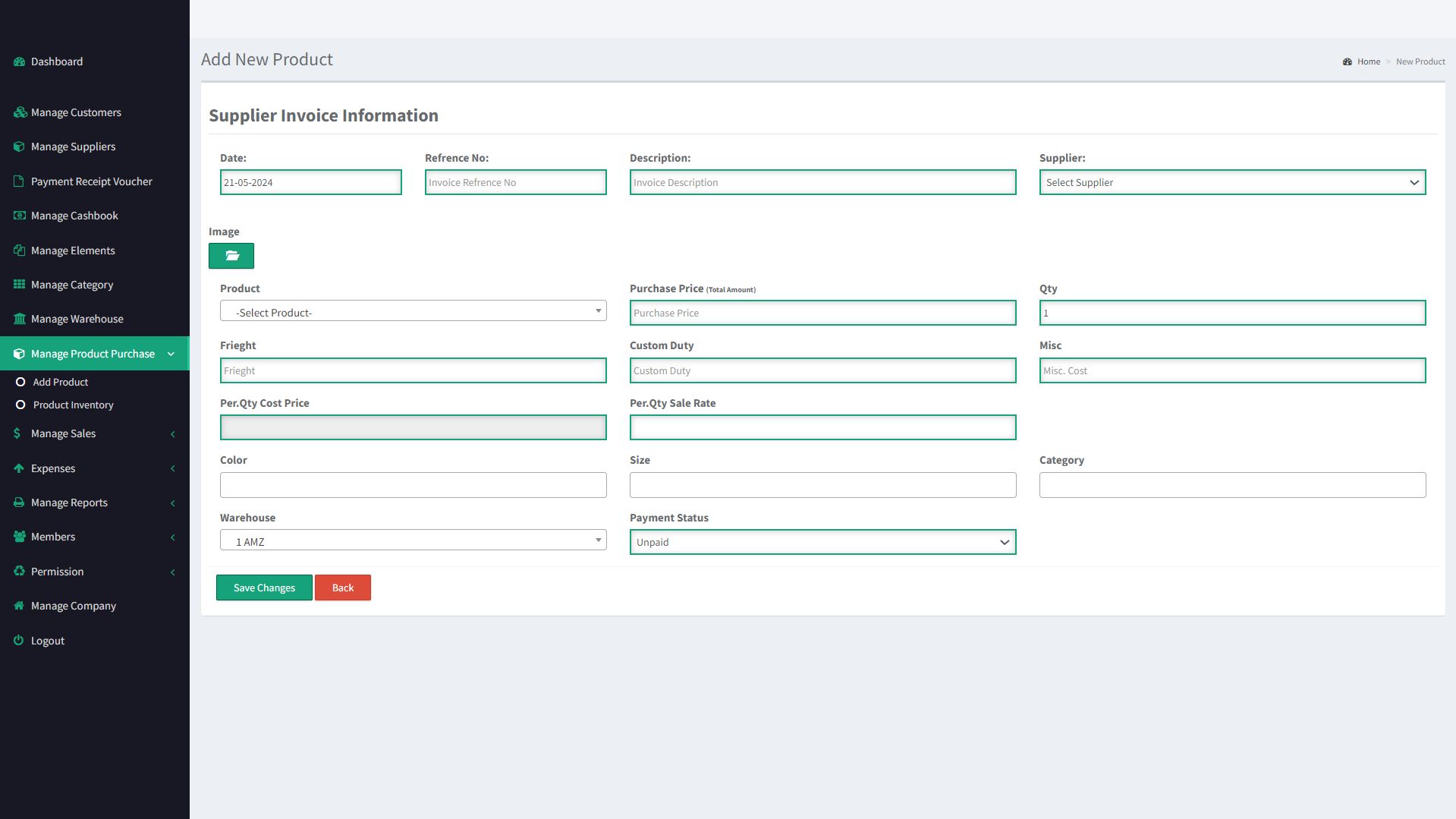Click the Invoice Description field
The width and height of the screenshot is (1456, 819).
(x=822, y=182)
